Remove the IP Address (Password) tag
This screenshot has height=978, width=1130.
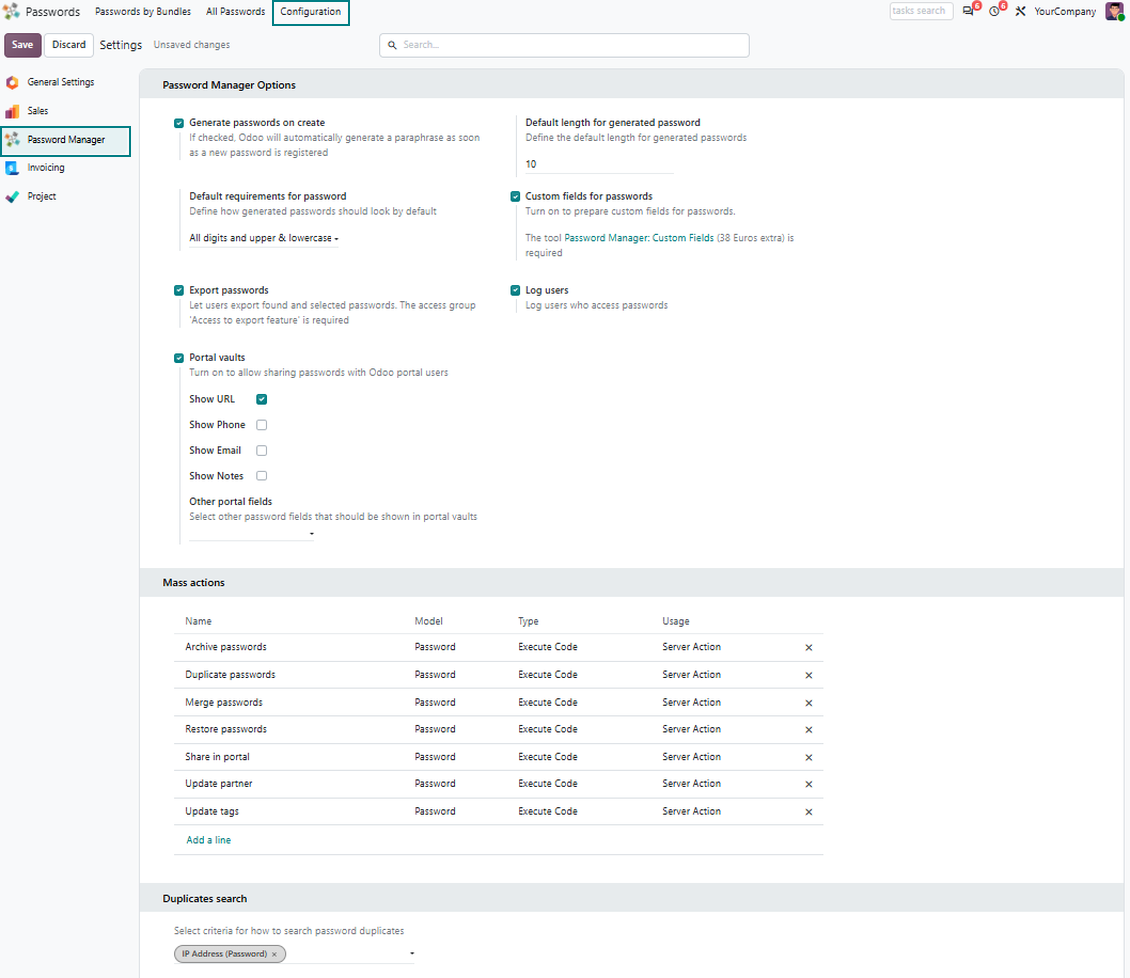tap(274, 954)
